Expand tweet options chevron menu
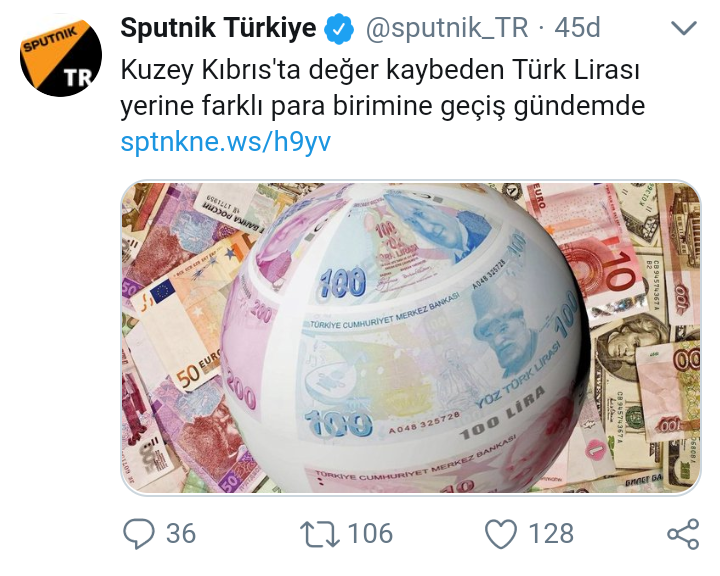The width and height of the screenshot is (720, 576). tap(684, 28)
